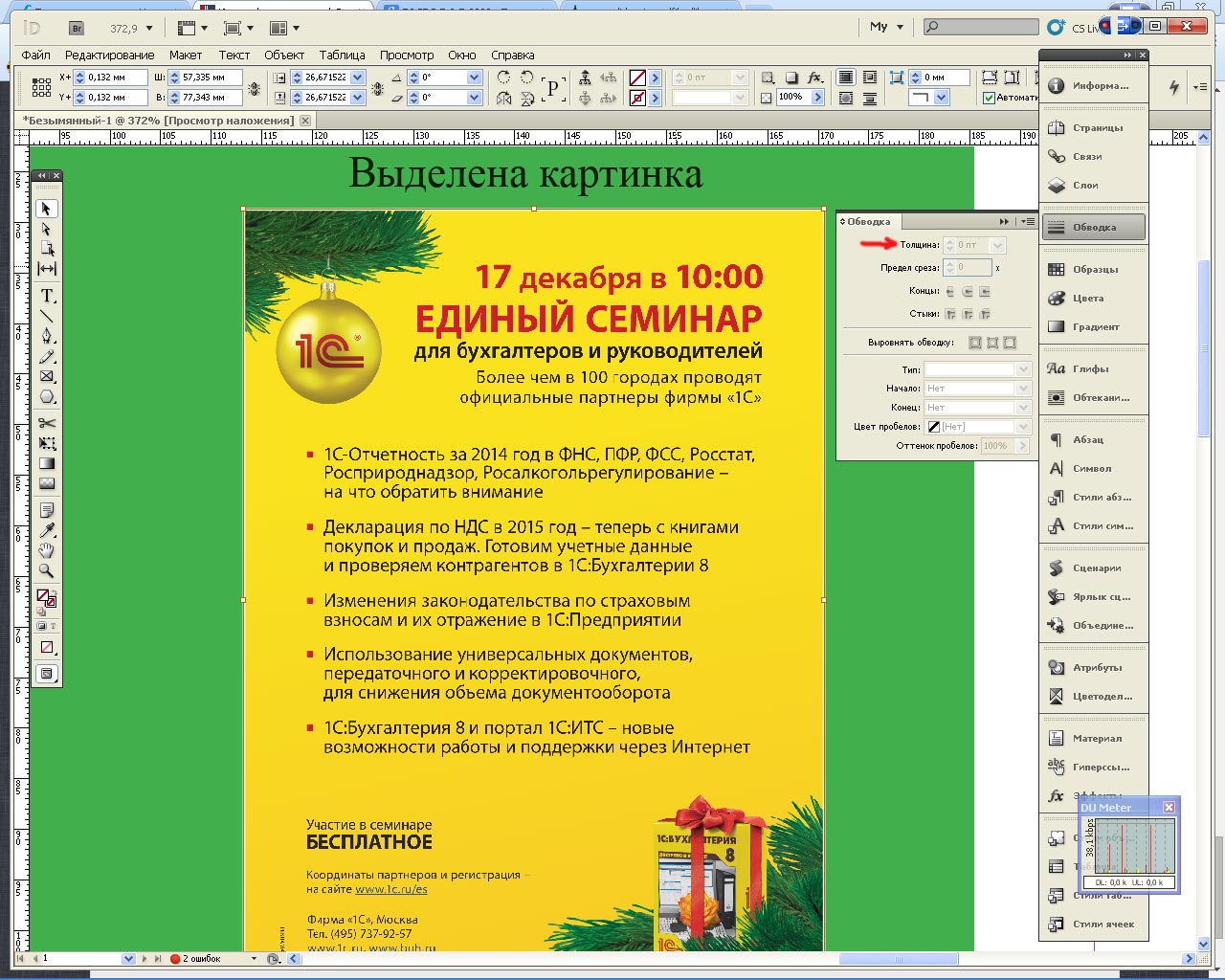Click the stroke color swatch in control bar
Viewport: 1225px width, 980px height.
637,98
